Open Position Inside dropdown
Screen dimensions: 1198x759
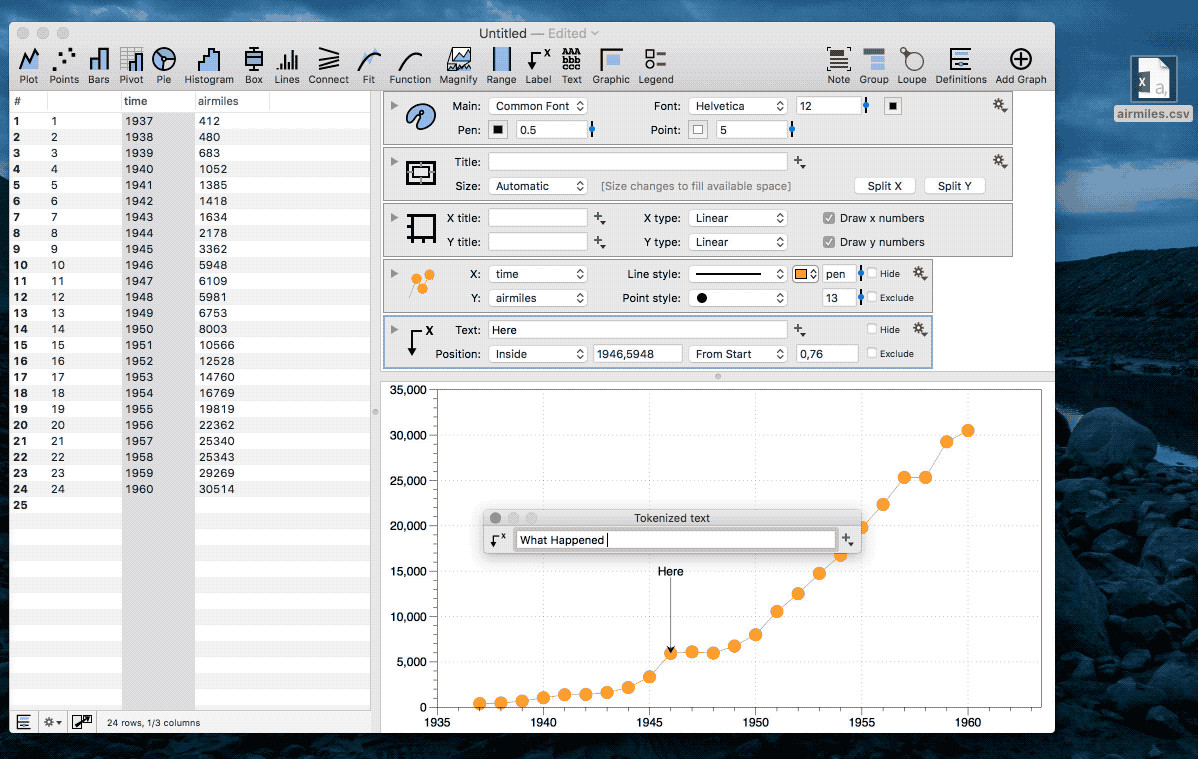click(x=538, y=354)
